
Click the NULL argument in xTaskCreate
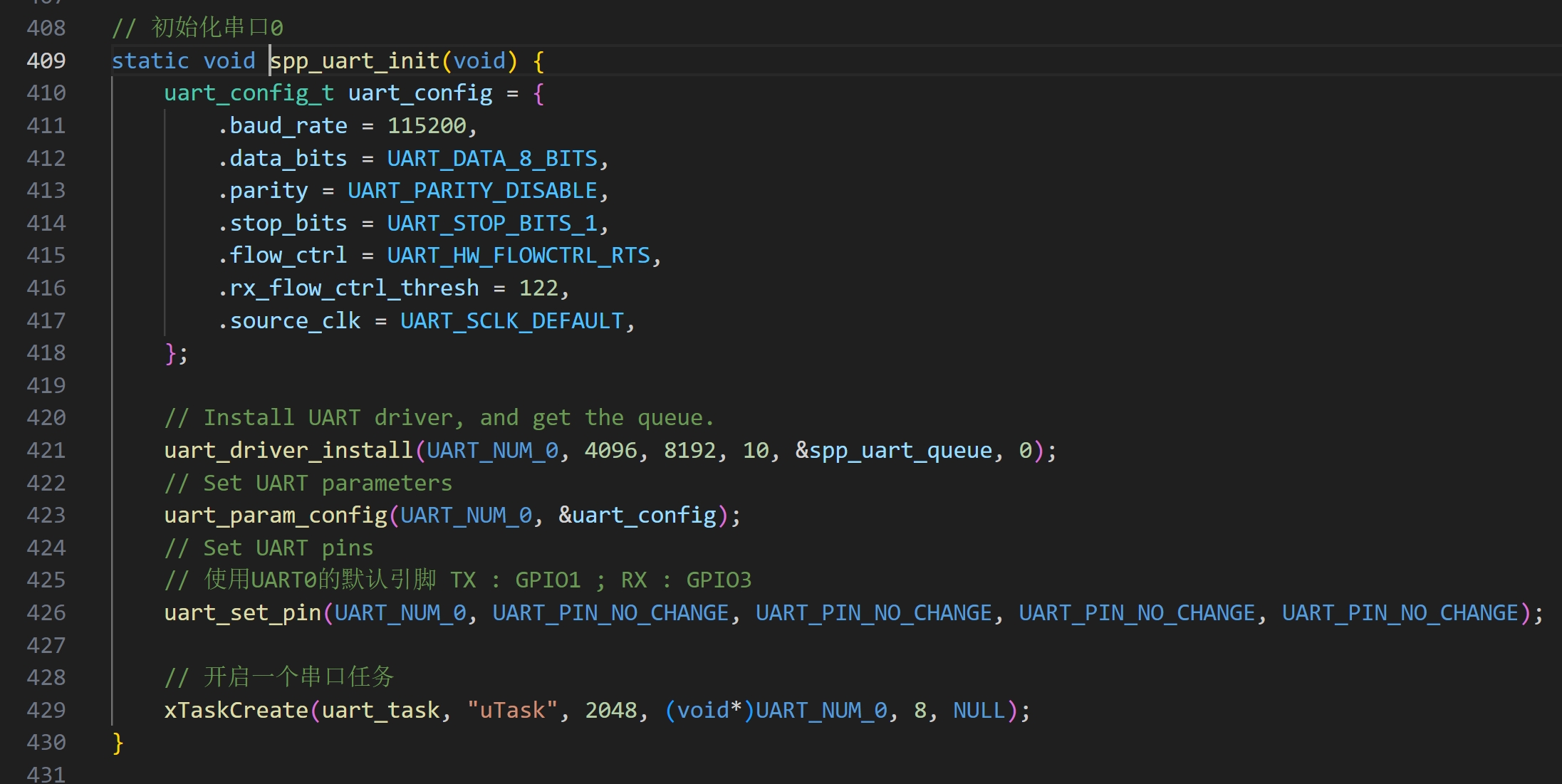click(979, 710)
